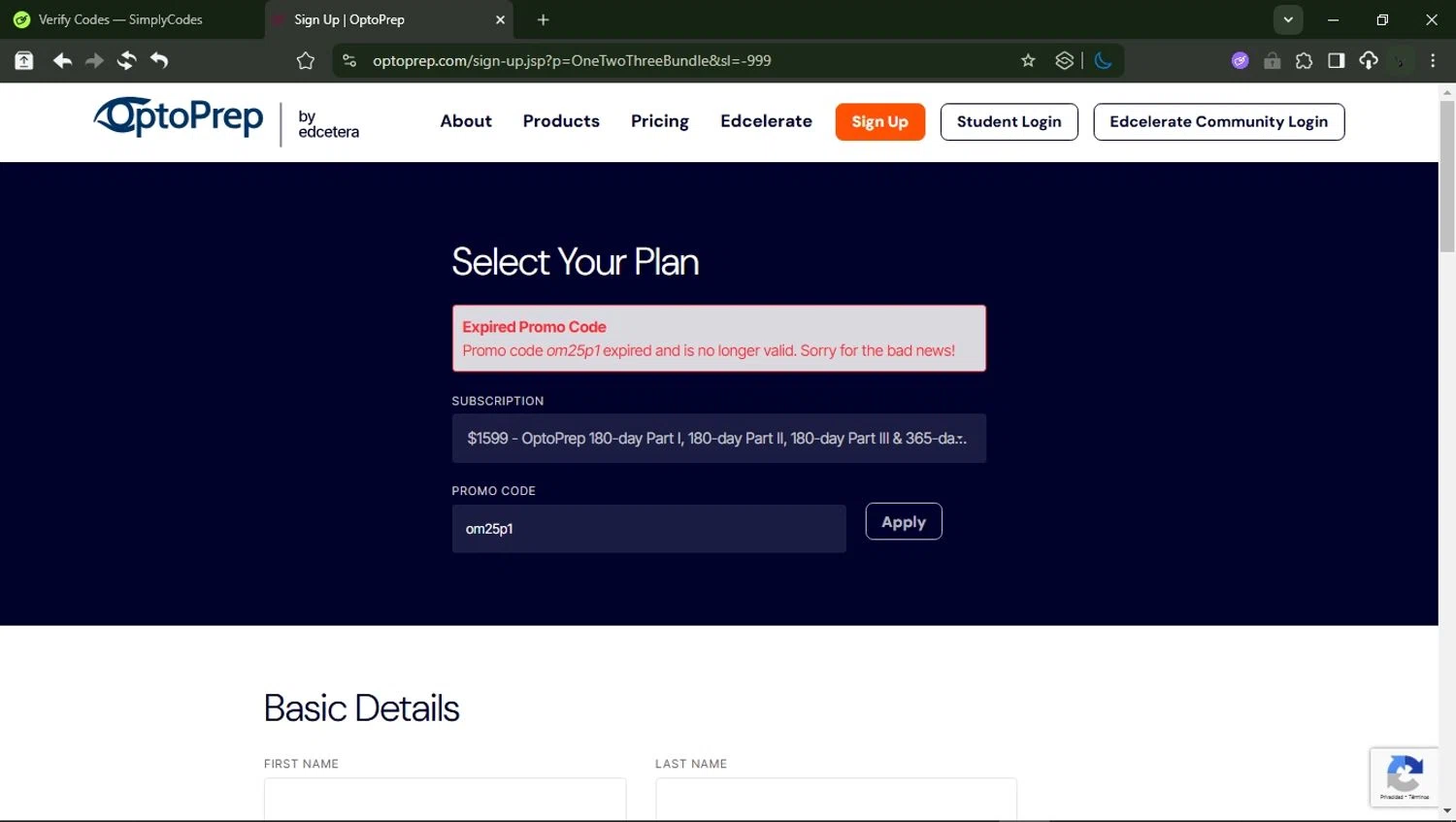
Task: Click the Expired Promo Code alert heading
Action: [x=534, y=327]
